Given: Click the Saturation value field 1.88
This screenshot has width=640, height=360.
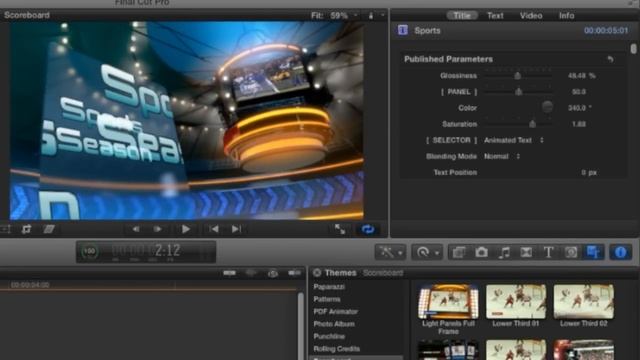Looking at the screenshot, I should coord(579,124).
